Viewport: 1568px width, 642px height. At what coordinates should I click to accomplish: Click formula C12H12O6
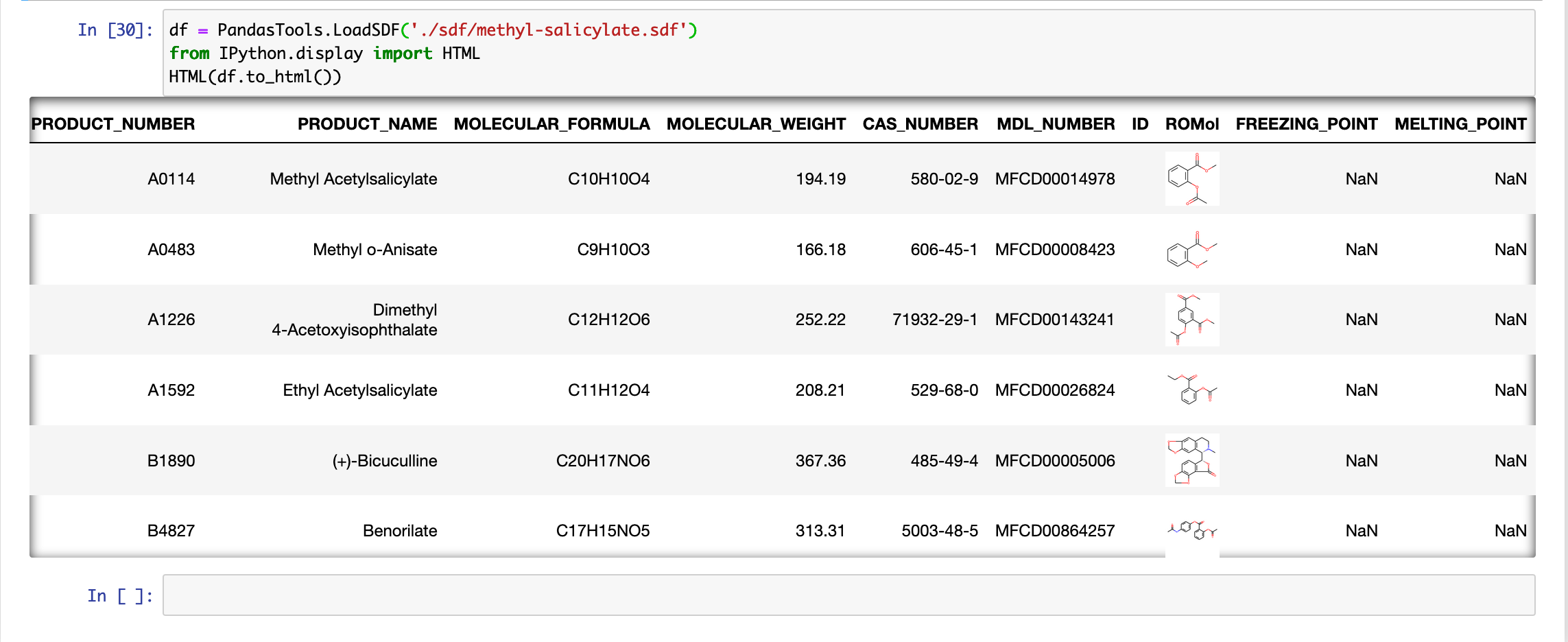pos(608,320)
